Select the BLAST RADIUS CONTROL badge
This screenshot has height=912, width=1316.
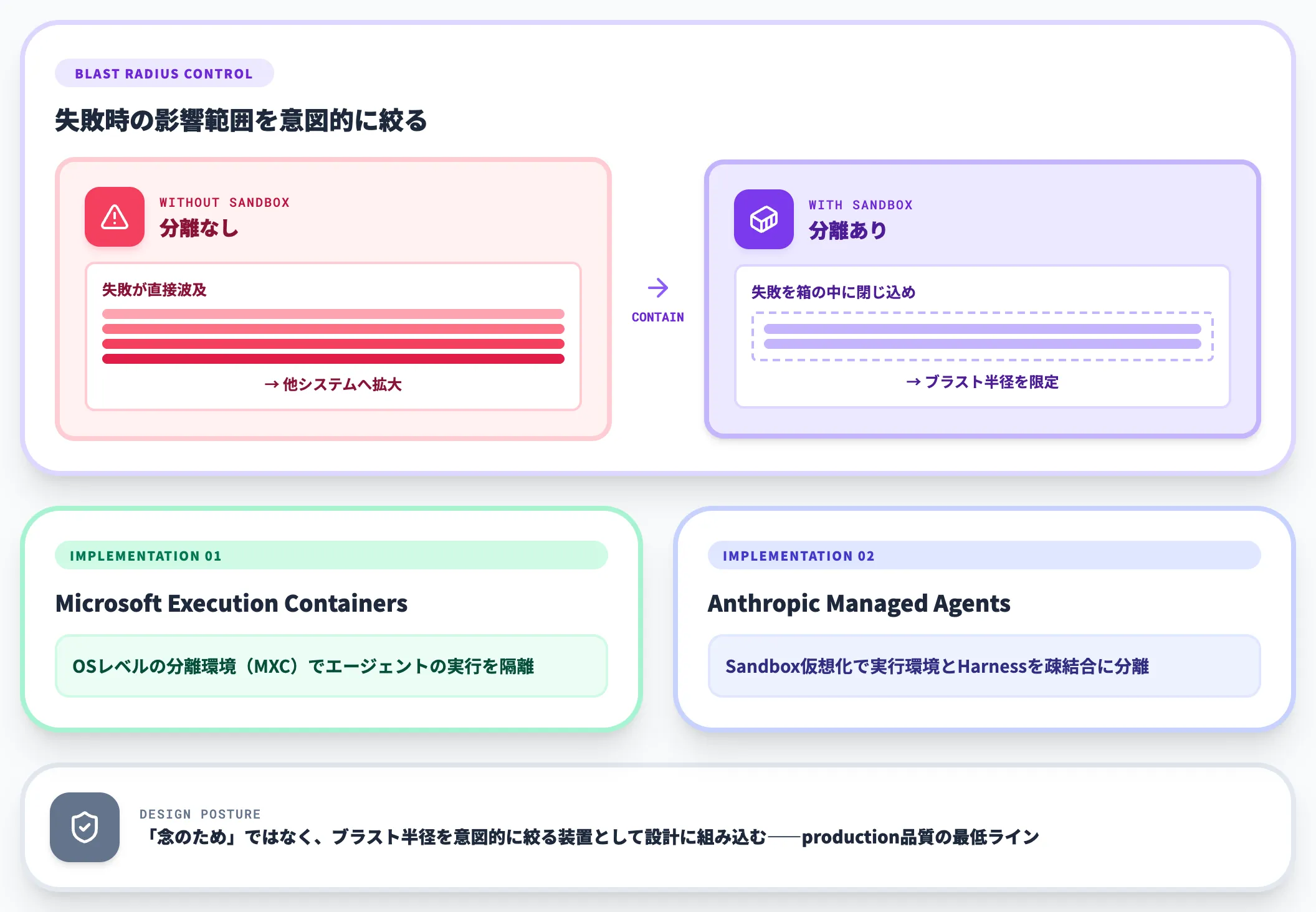(x=164, y=74)
